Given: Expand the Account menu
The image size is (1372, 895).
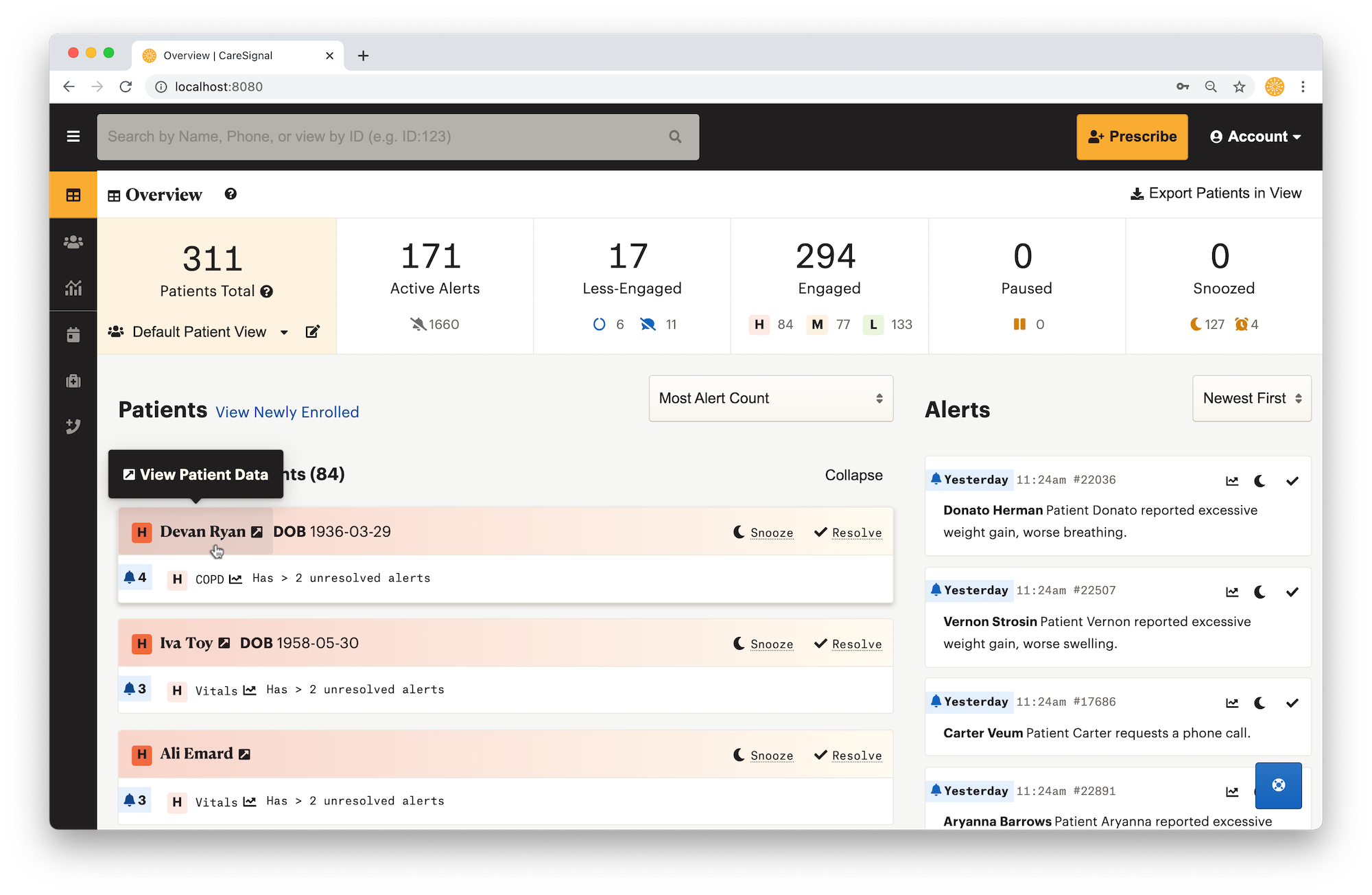Looking at the screenshot, I should [1255, 137].
